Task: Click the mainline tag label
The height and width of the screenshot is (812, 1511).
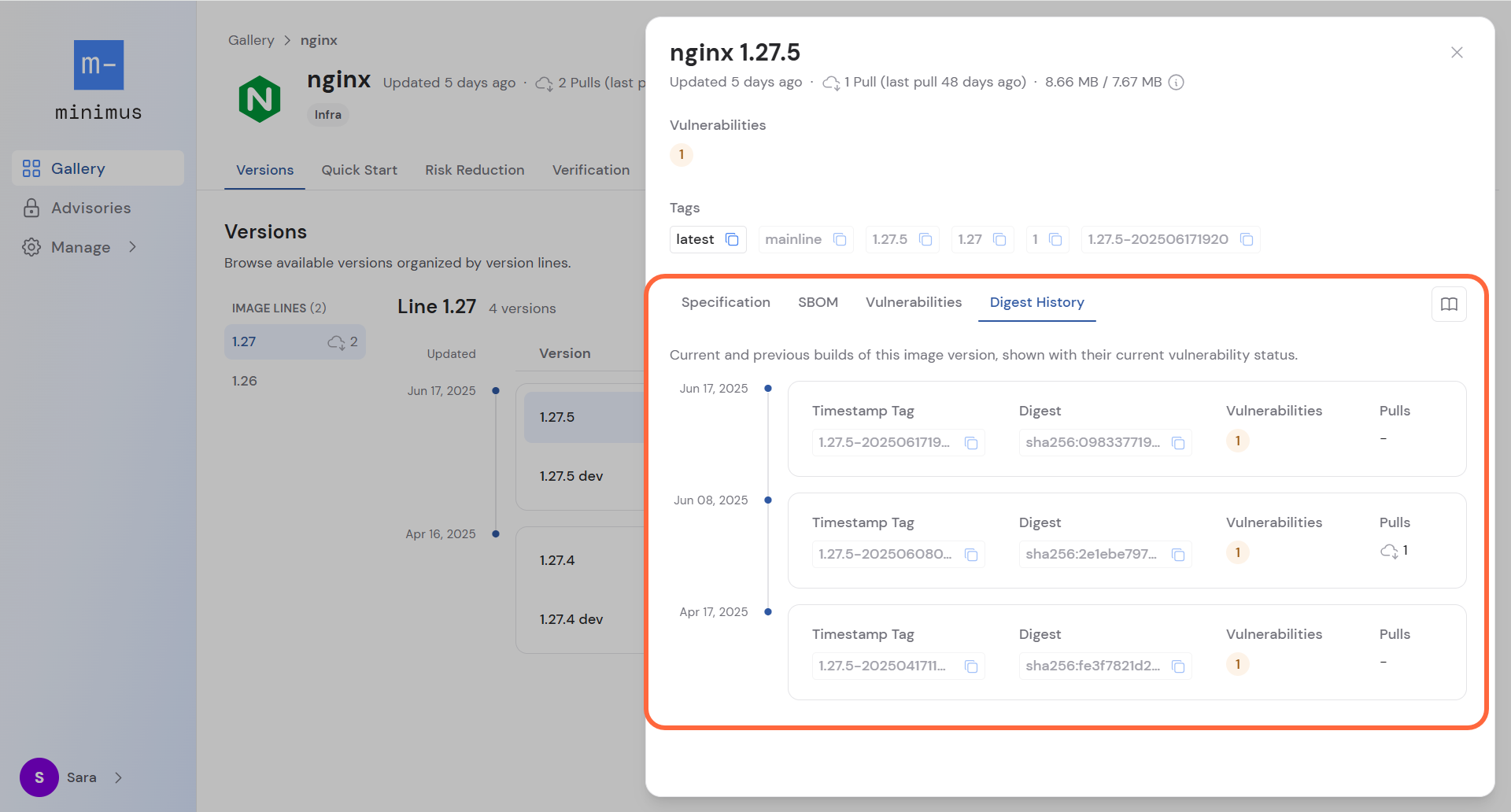Action: (x=793, y=239)
